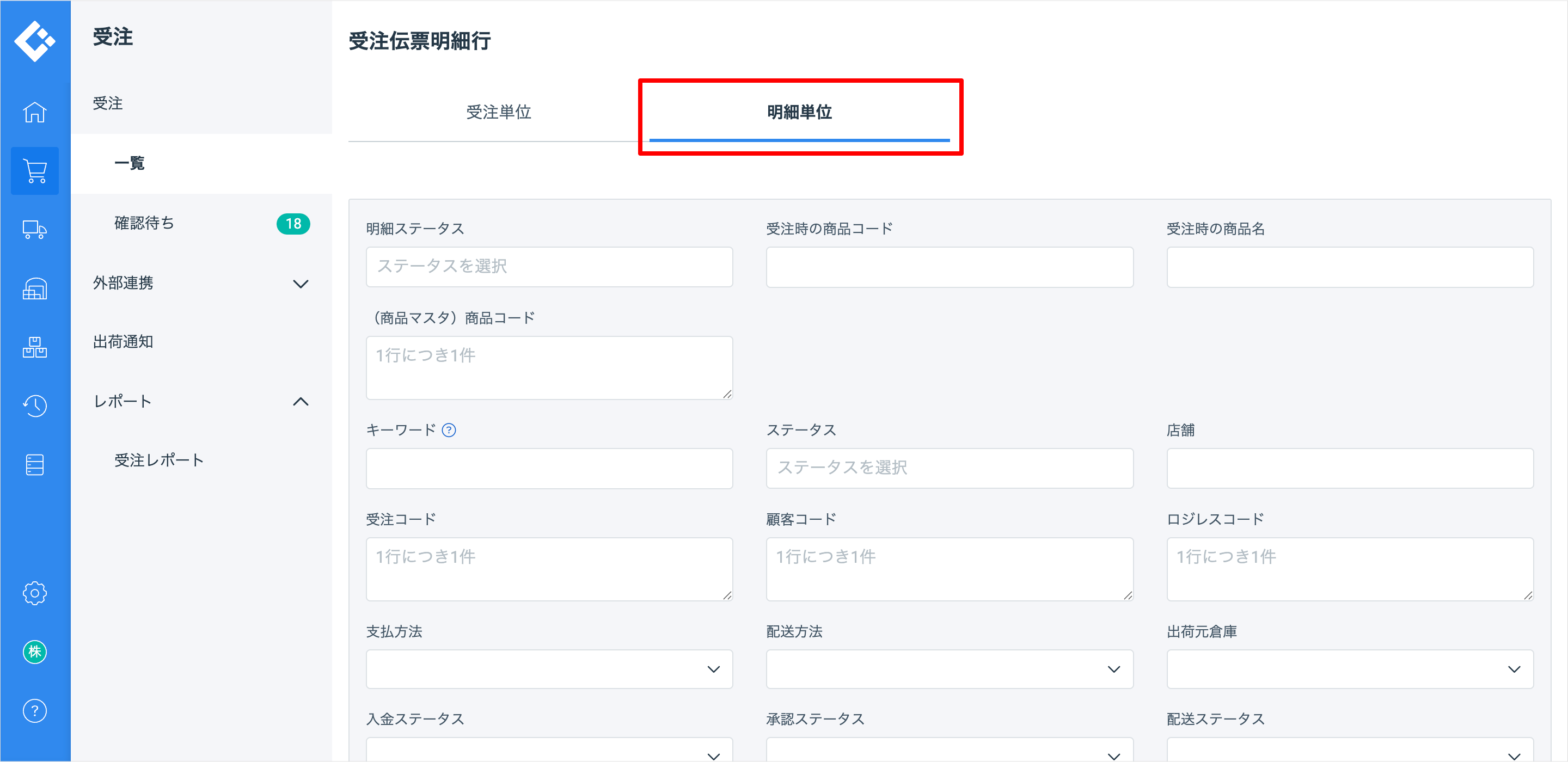
Task: Open the home icon in the sidebar
Action: point(35,112)
